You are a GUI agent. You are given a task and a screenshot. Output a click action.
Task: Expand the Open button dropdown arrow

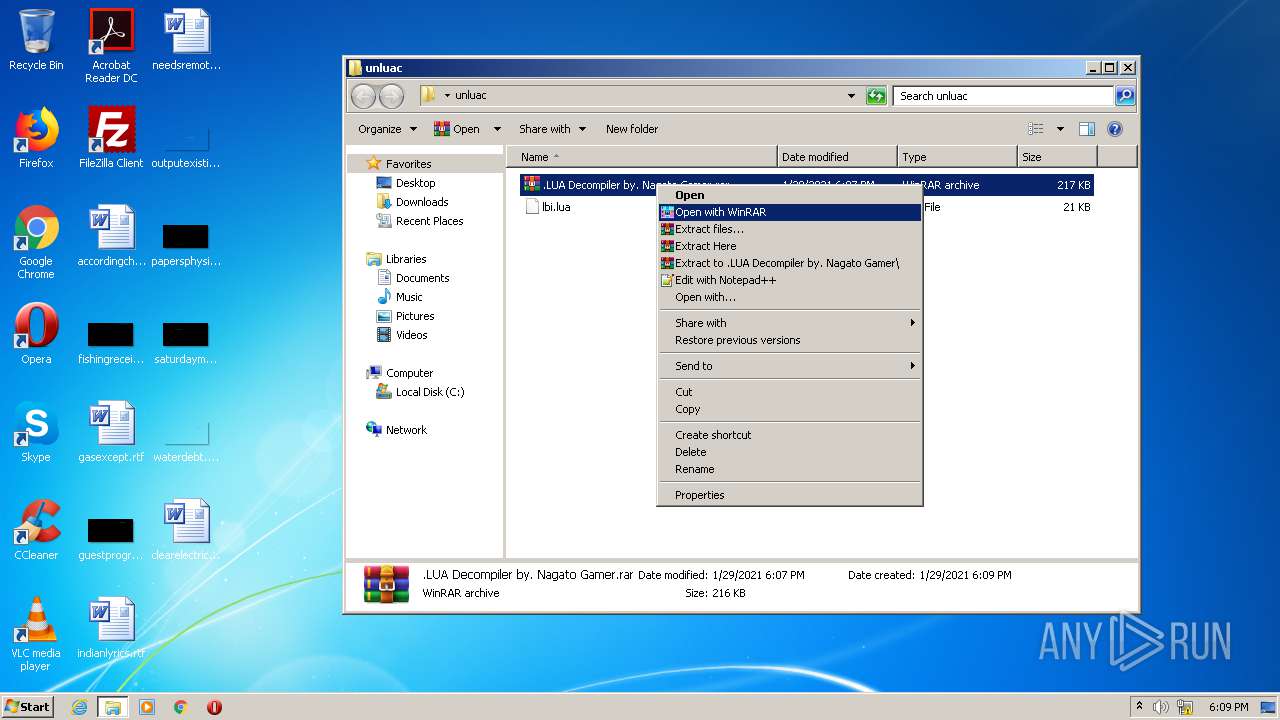click(x=497, y=129)
